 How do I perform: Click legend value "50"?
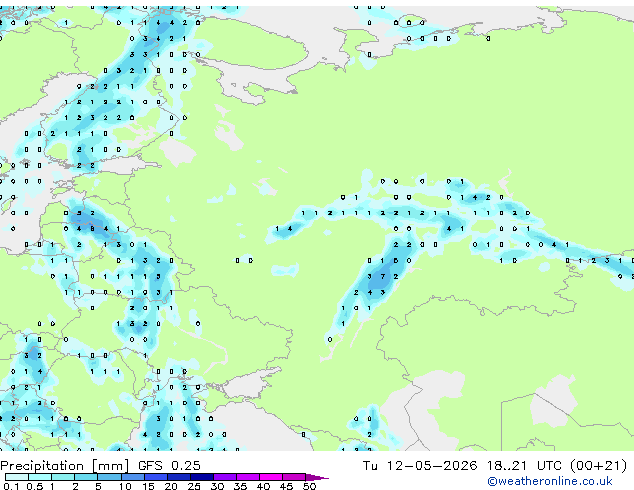[310, 486]
